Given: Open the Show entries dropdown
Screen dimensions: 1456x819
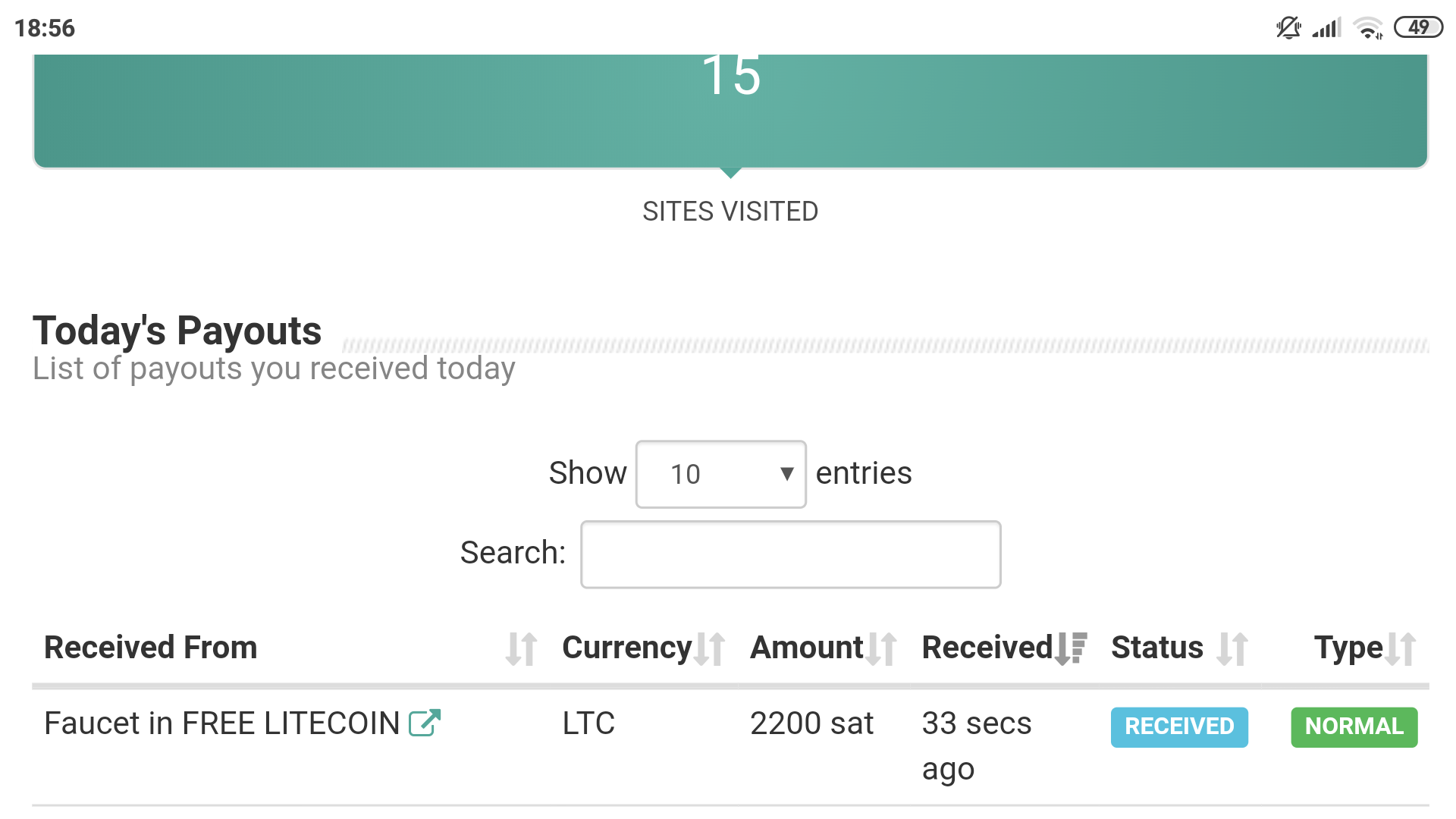Looking at the screenshot, I should click(x=720, y=474).
